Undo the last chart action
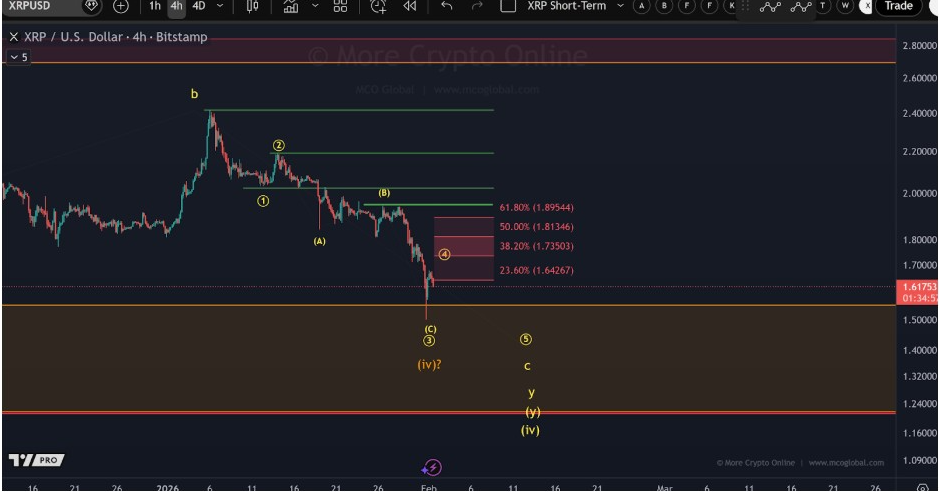 (447, 6)
